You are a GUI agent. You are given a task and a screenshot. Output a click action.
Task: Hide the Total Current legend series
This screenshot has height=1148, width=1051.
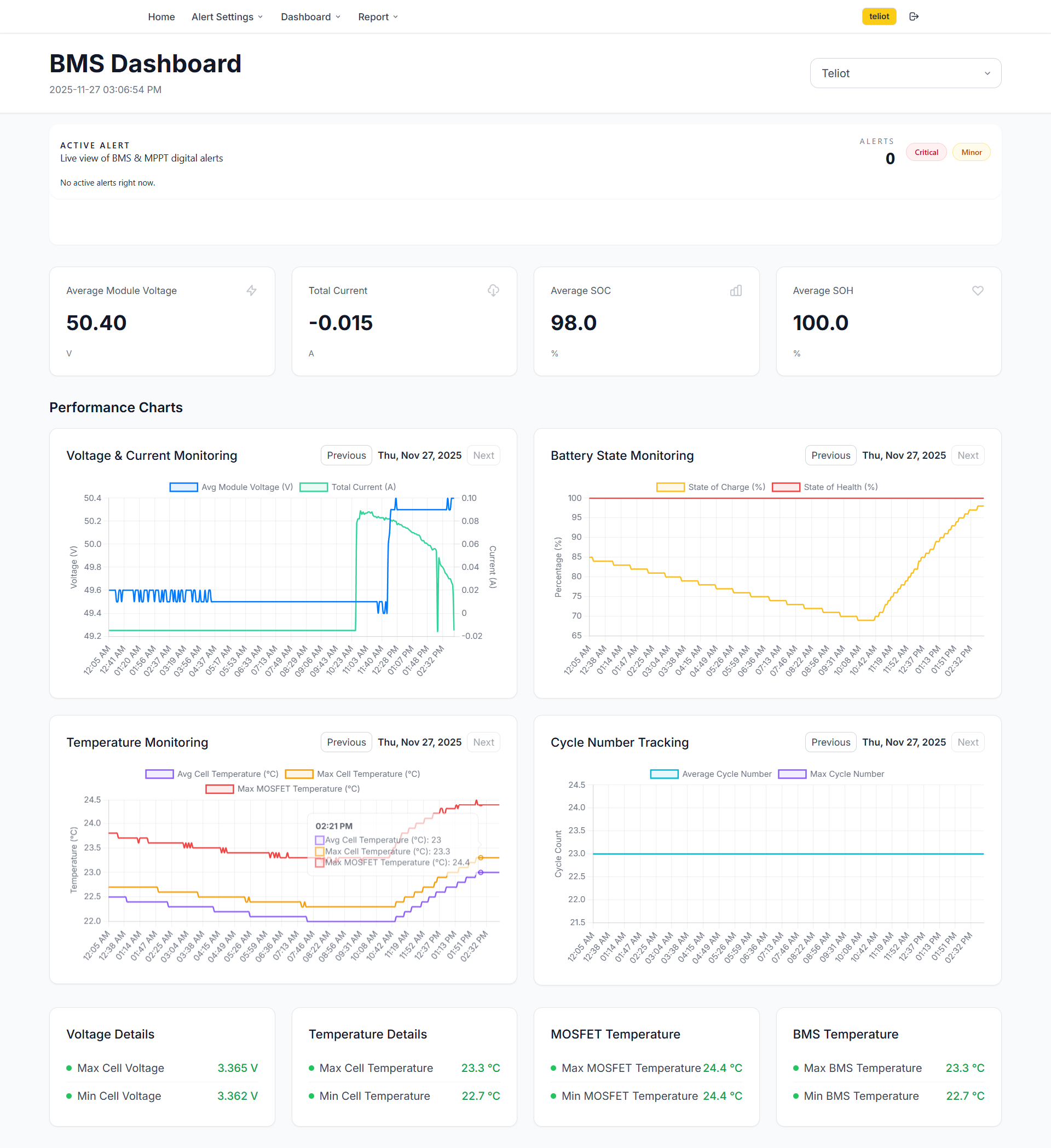(x=348, y=487)
